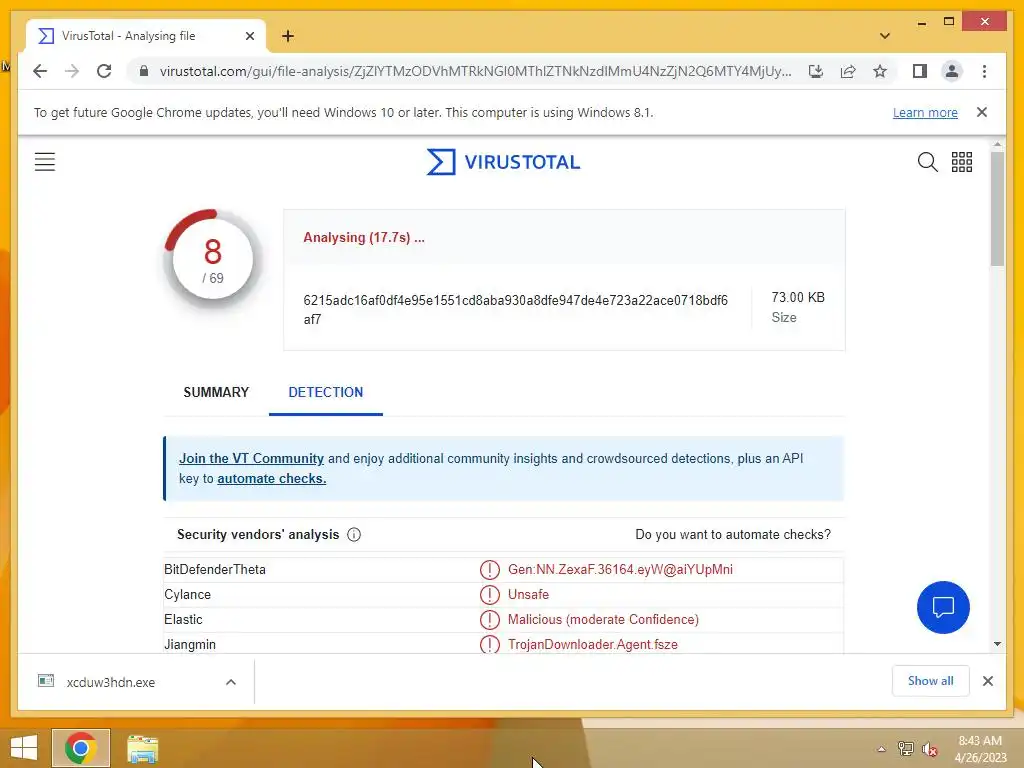Click Do you want to automate checks?

click(x=733, y=535)
